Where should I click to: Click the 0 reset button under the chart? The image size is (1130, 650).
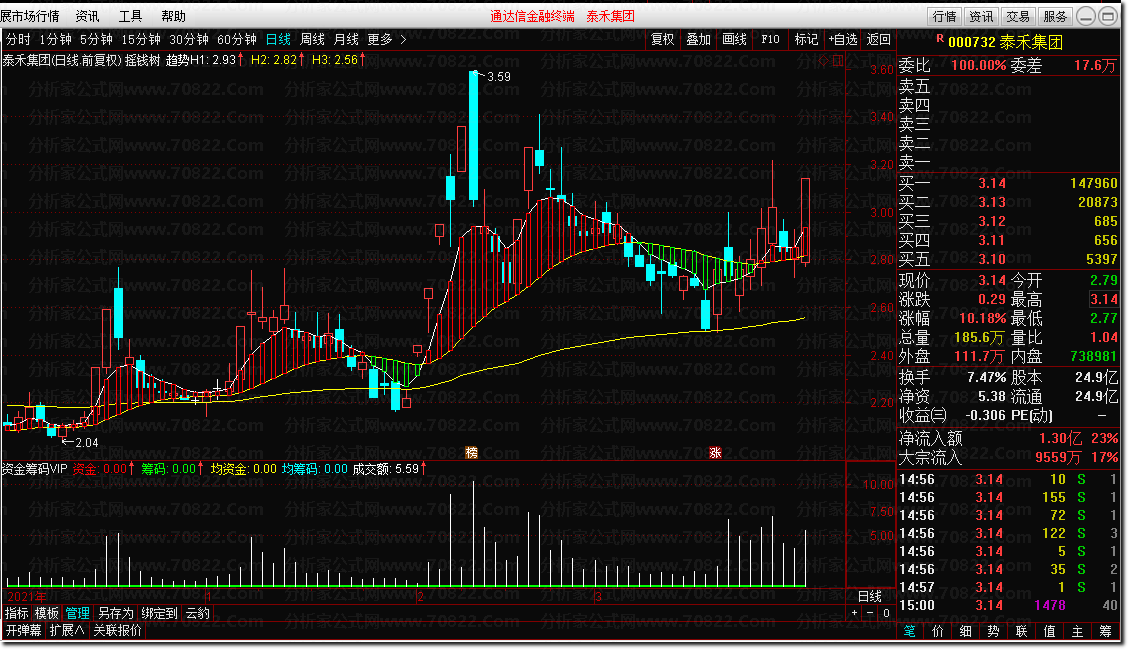886,613
